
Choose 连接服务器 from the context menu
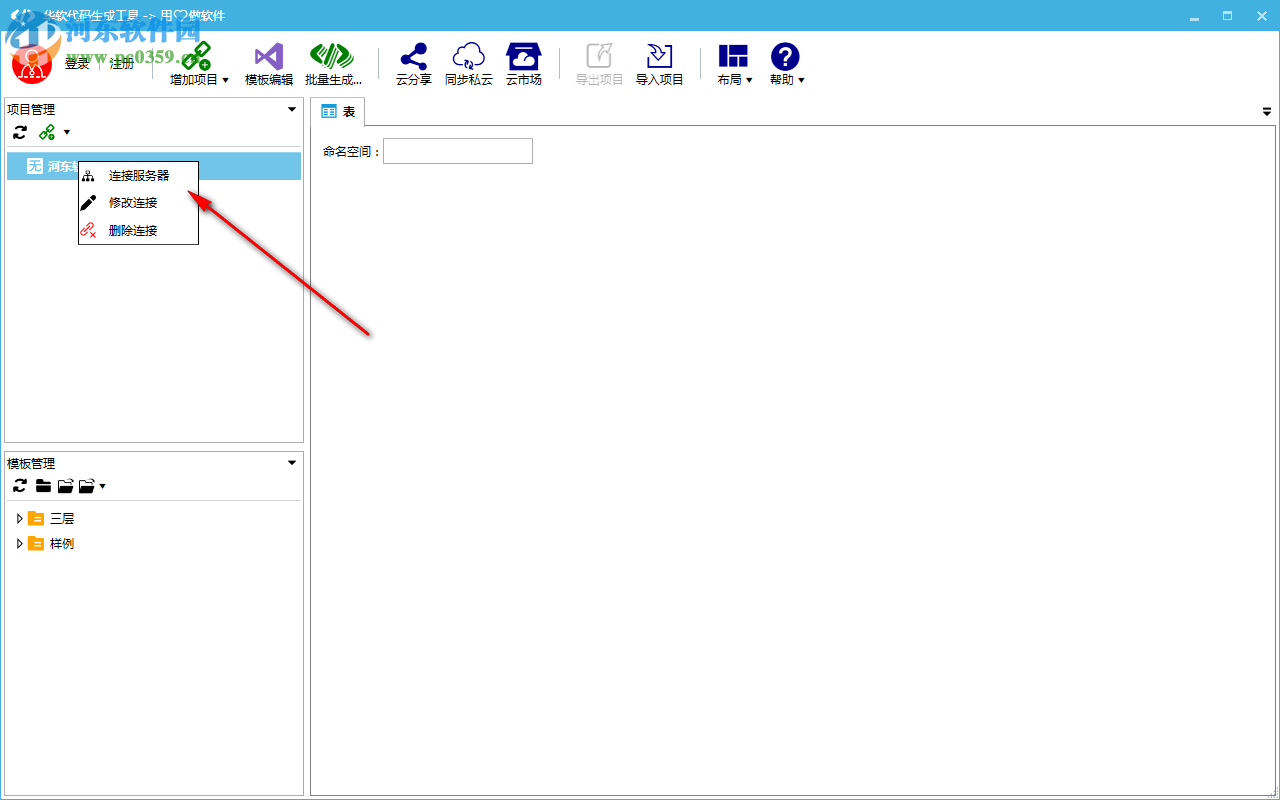tap(138, 175)
